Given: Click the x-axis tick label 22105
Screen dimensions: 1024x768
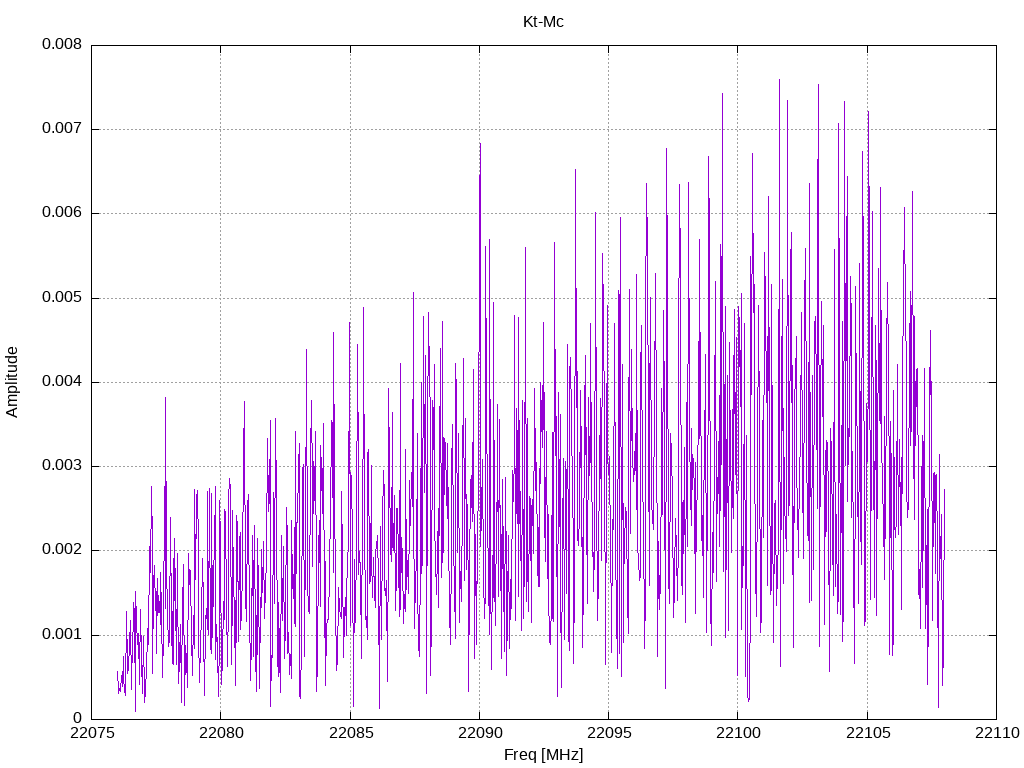Looking at the screenshot, I should pos(868,733).
